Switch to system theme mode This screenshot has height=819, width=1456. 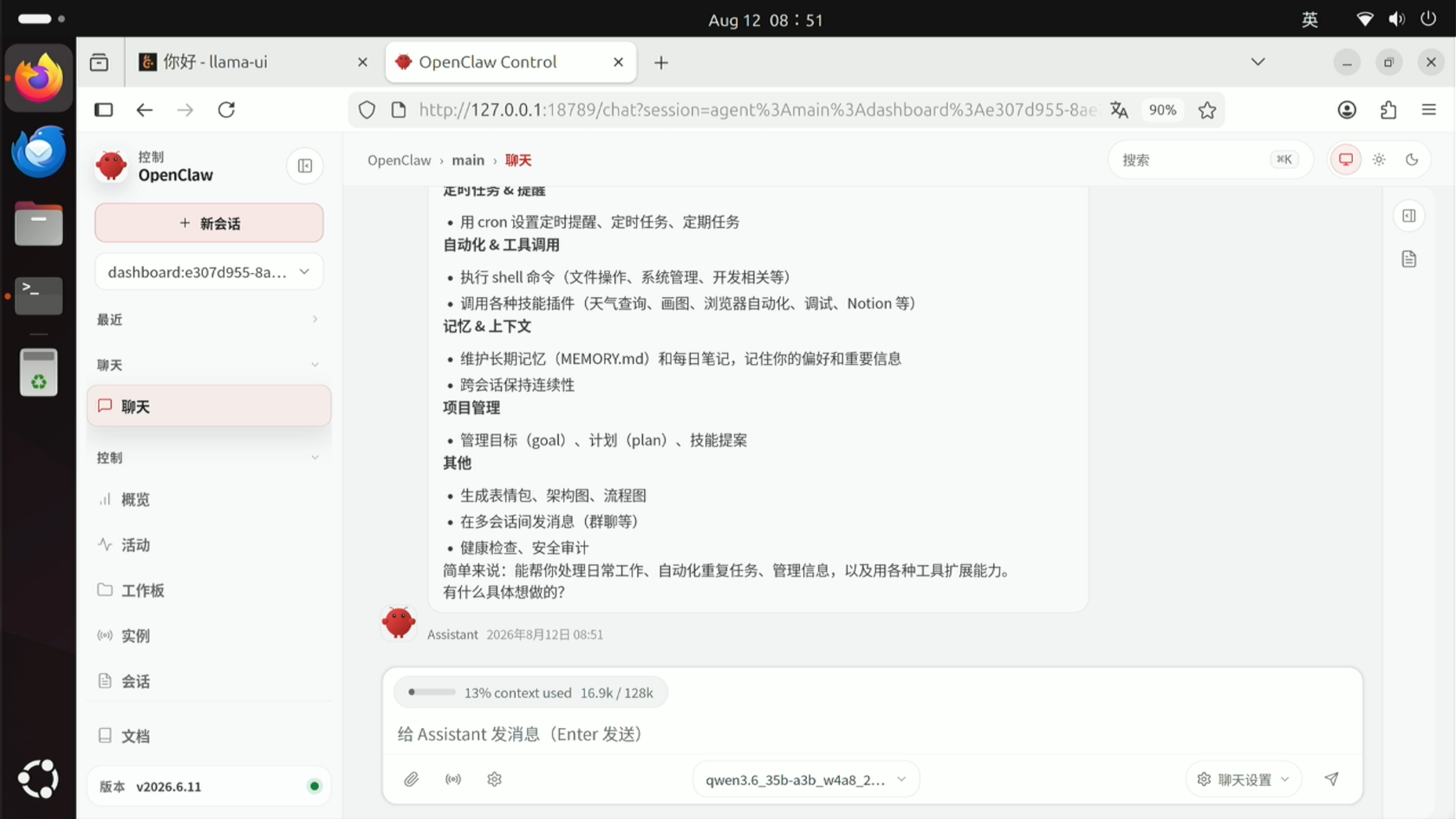point(1346,159)
